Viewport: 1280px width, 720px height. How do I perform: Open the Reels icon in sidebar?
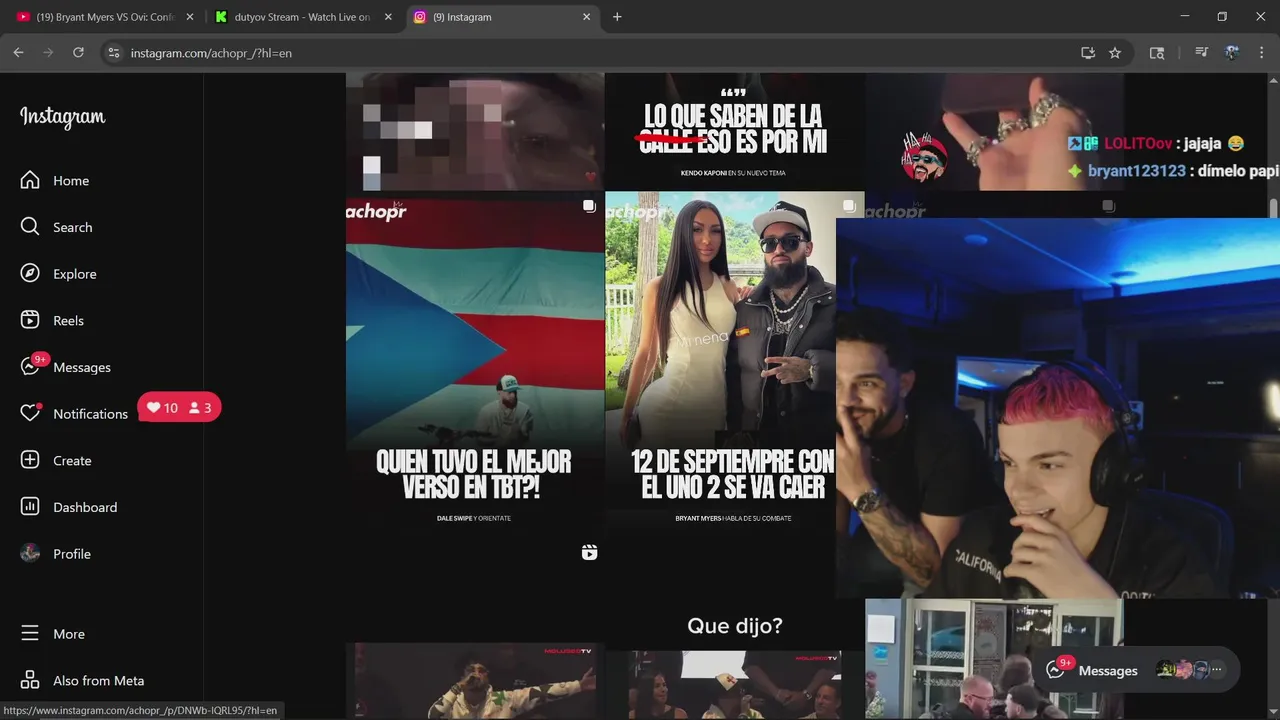30,320
